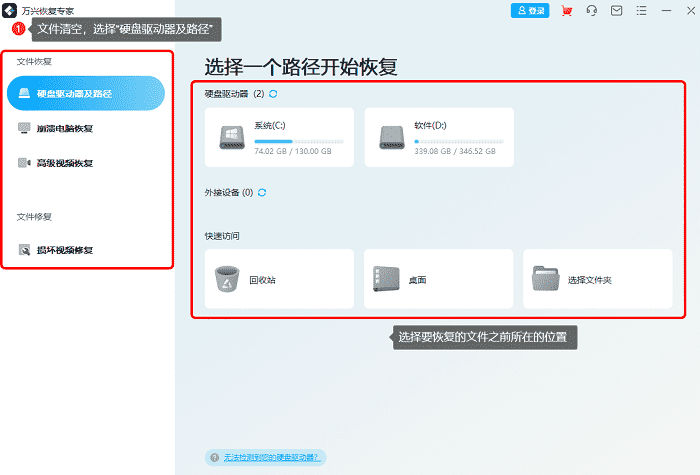Click the 系统(C:) Windows drive icon
700x475 pixels.
tap(232, 138)
